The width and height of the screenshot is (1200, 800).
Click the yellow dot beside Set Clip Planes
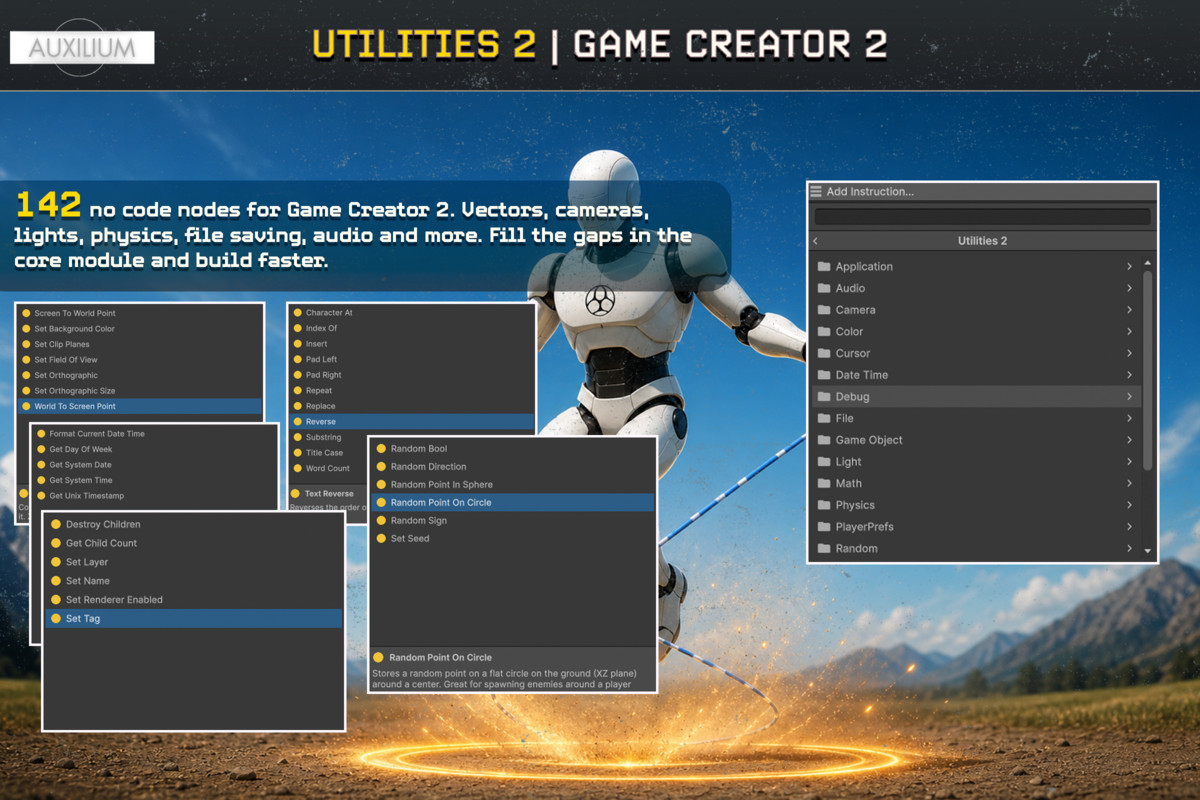tap(27, 344)
